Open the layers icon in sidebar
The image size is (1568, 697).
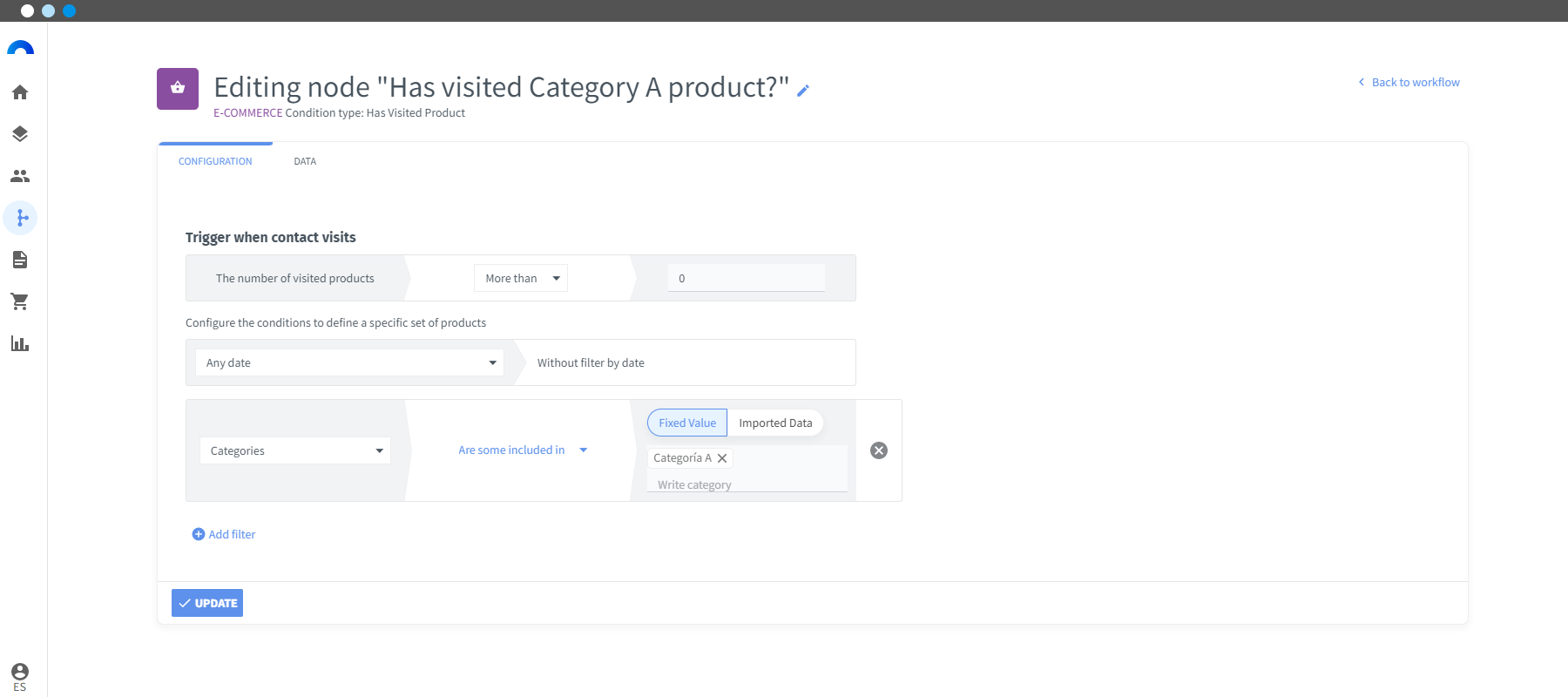pyautogui.click(x=20, y=134)
